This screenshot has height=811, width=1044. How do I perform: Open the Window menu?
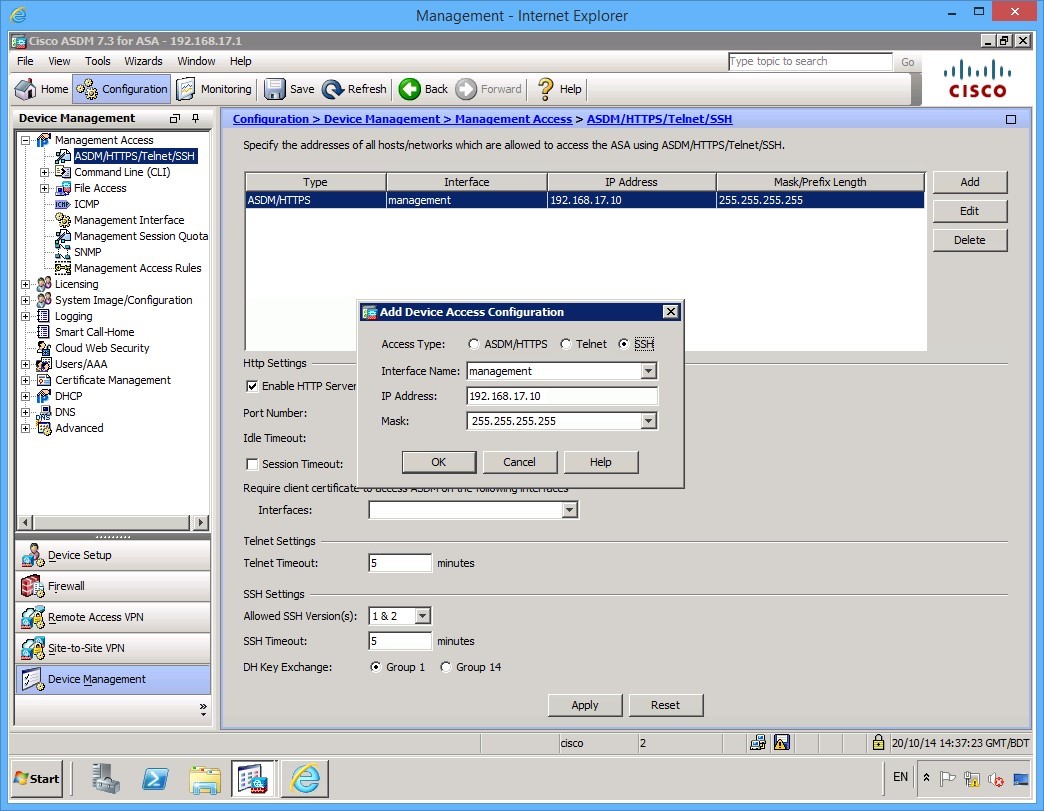(196, 61)
